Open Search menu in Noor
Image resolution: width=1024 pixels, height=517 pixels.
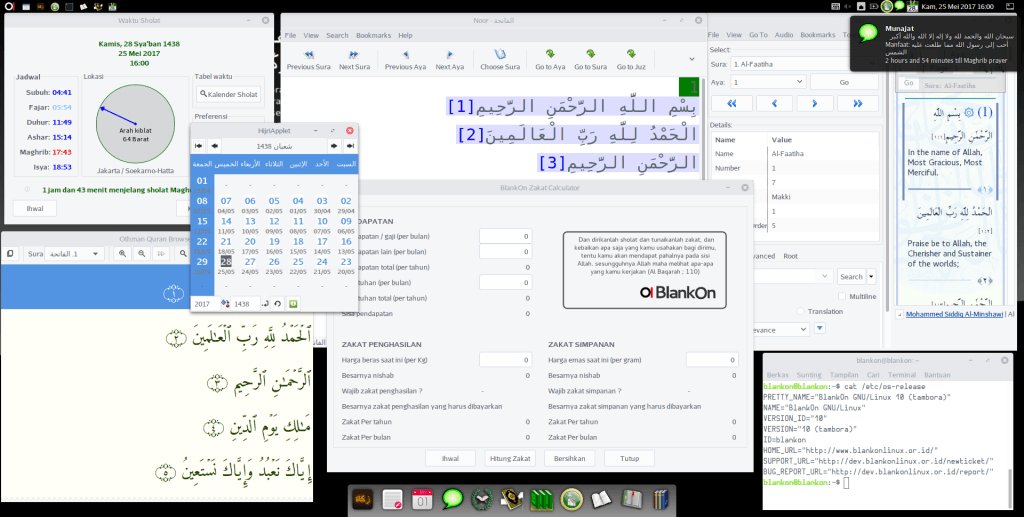click(337, 35)
